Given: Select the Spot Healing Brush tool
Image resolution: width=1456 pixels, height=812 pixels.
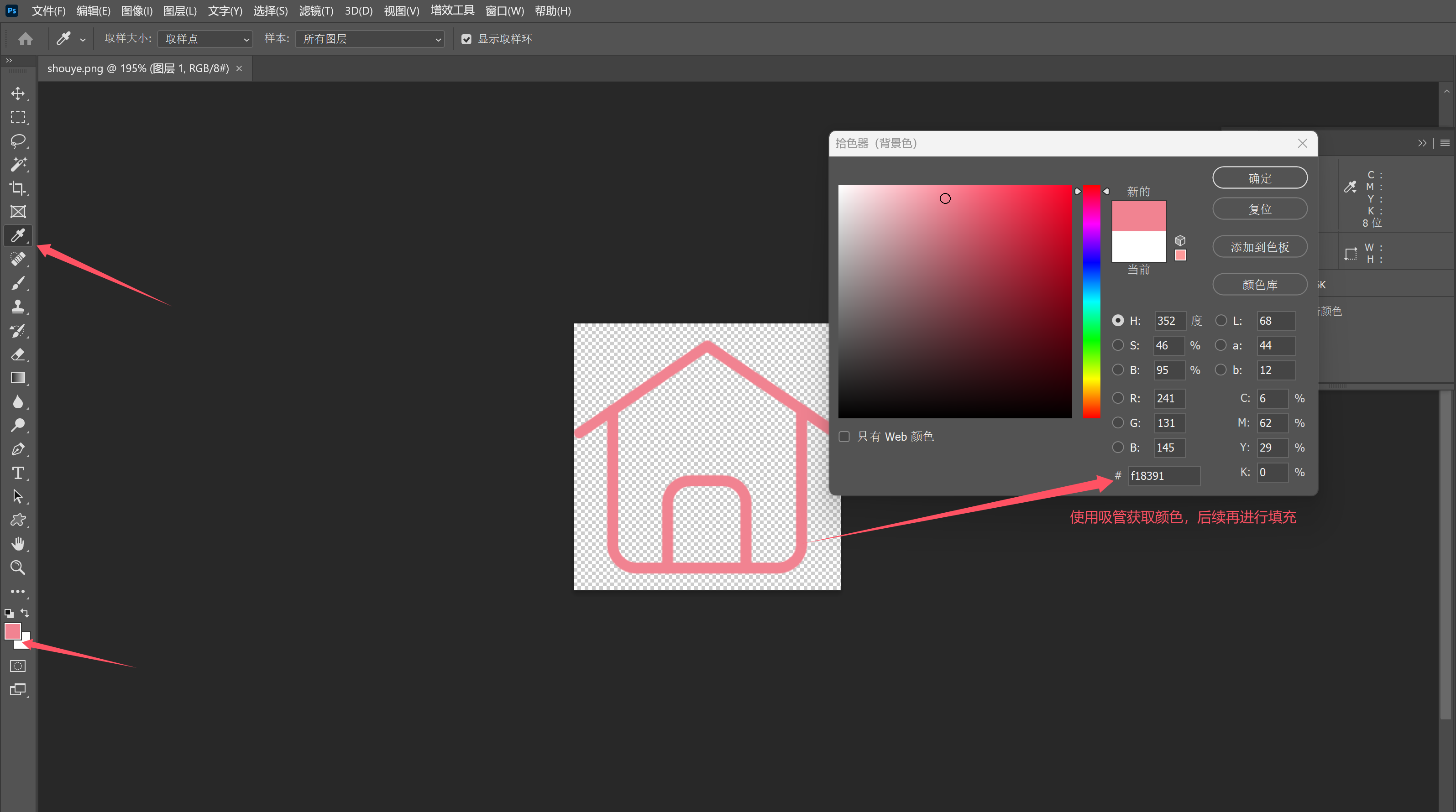Looking at the screenshot, I should click(17, 260).
